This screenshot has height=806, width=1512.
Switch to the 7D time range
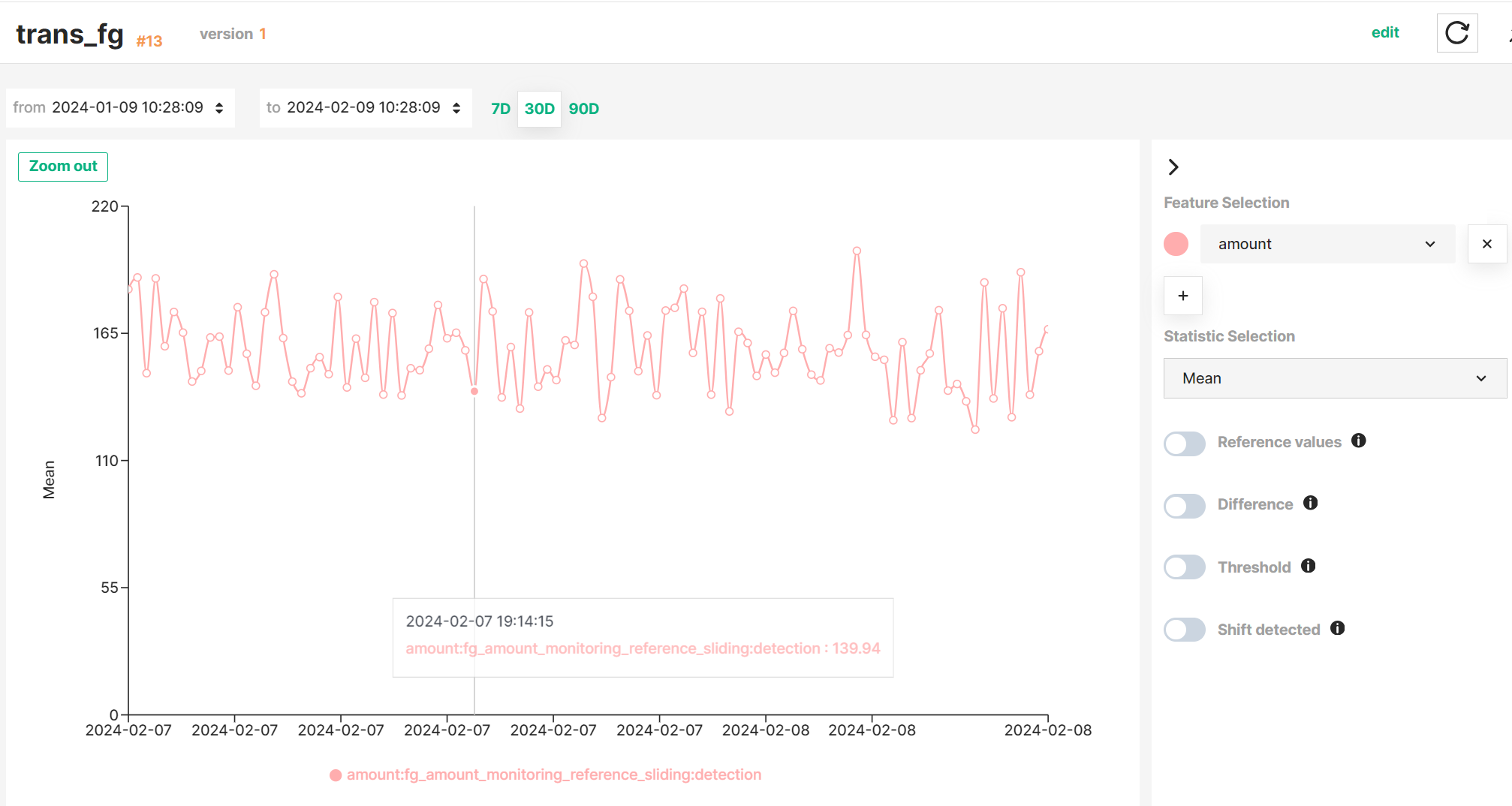499,108
